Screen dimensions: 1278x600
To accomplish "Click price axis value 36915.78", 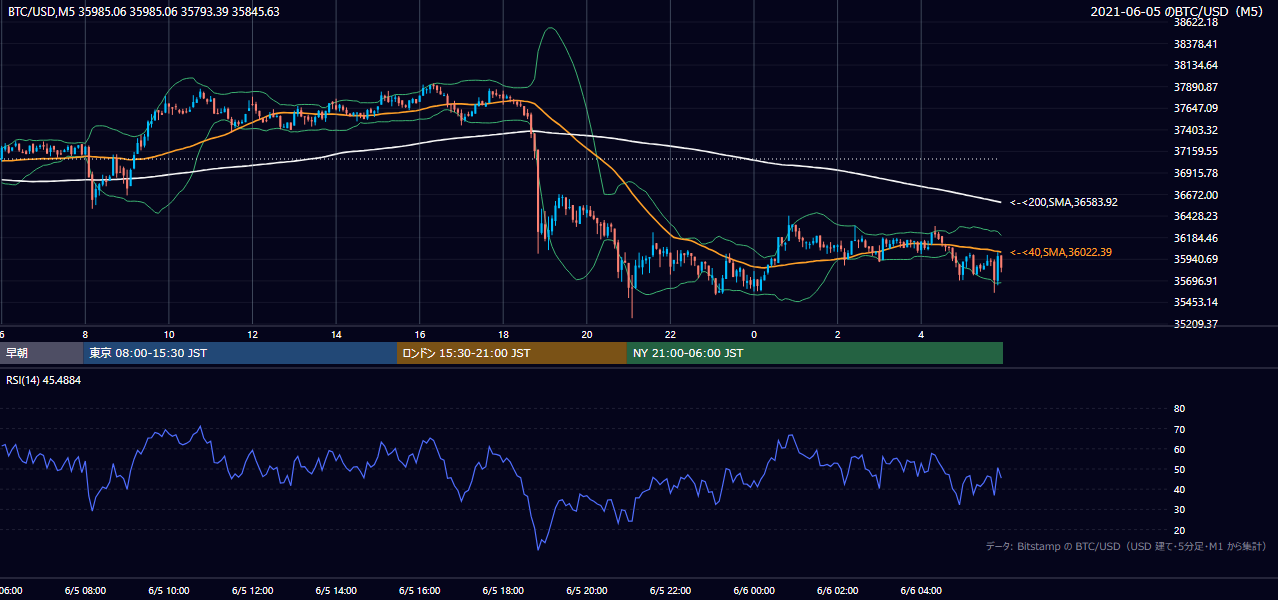I will (1195, 173).
